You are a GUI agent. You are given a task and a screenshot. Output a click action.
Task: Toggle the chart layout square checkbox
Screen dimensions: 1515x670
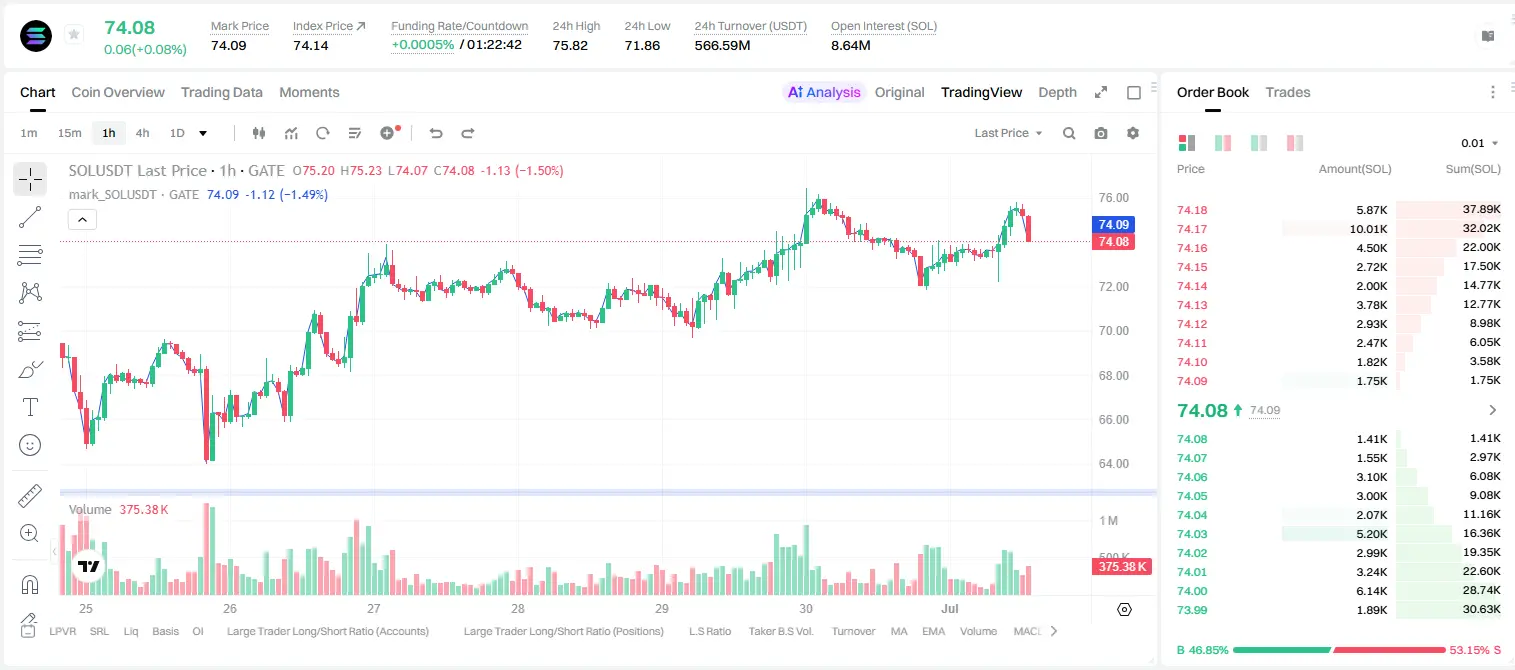coord(1134,92)
